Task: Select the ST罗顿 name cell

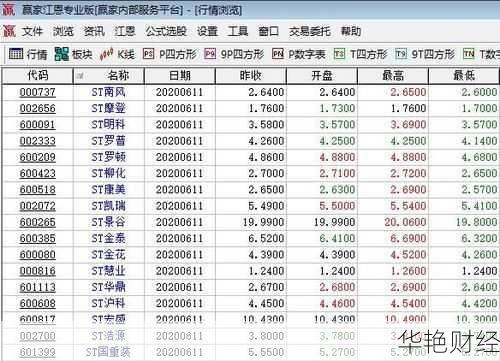Action: tap(109, 157)
